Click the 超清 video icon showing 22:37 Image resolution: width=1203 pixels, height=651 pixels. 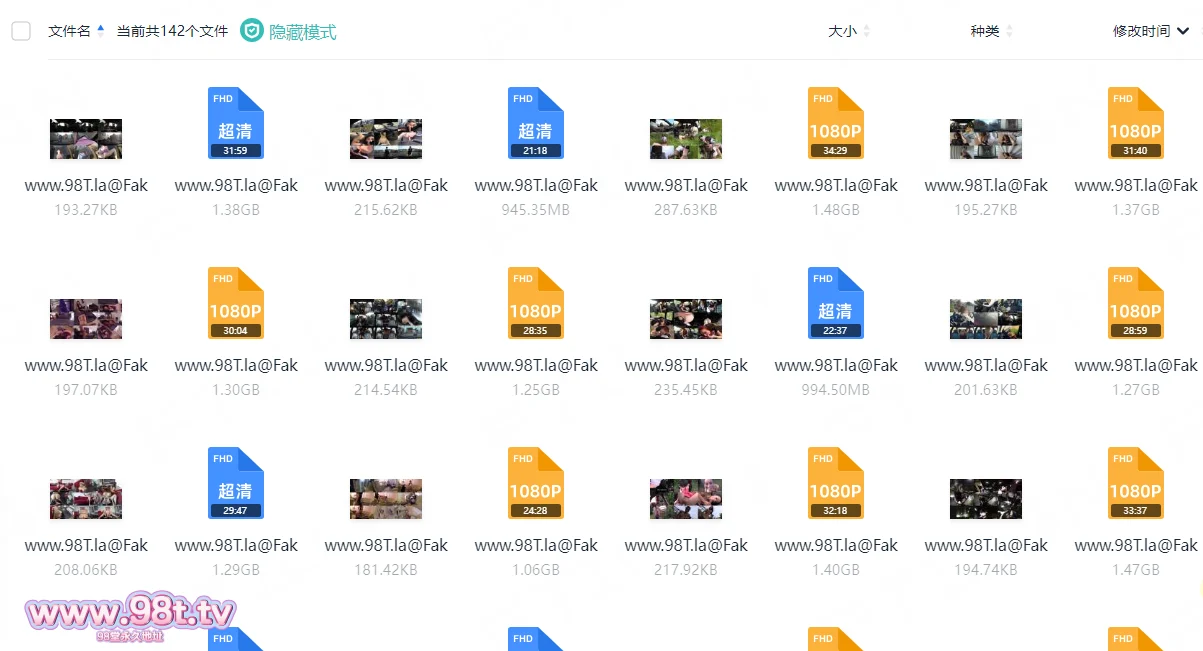[836, 303]
